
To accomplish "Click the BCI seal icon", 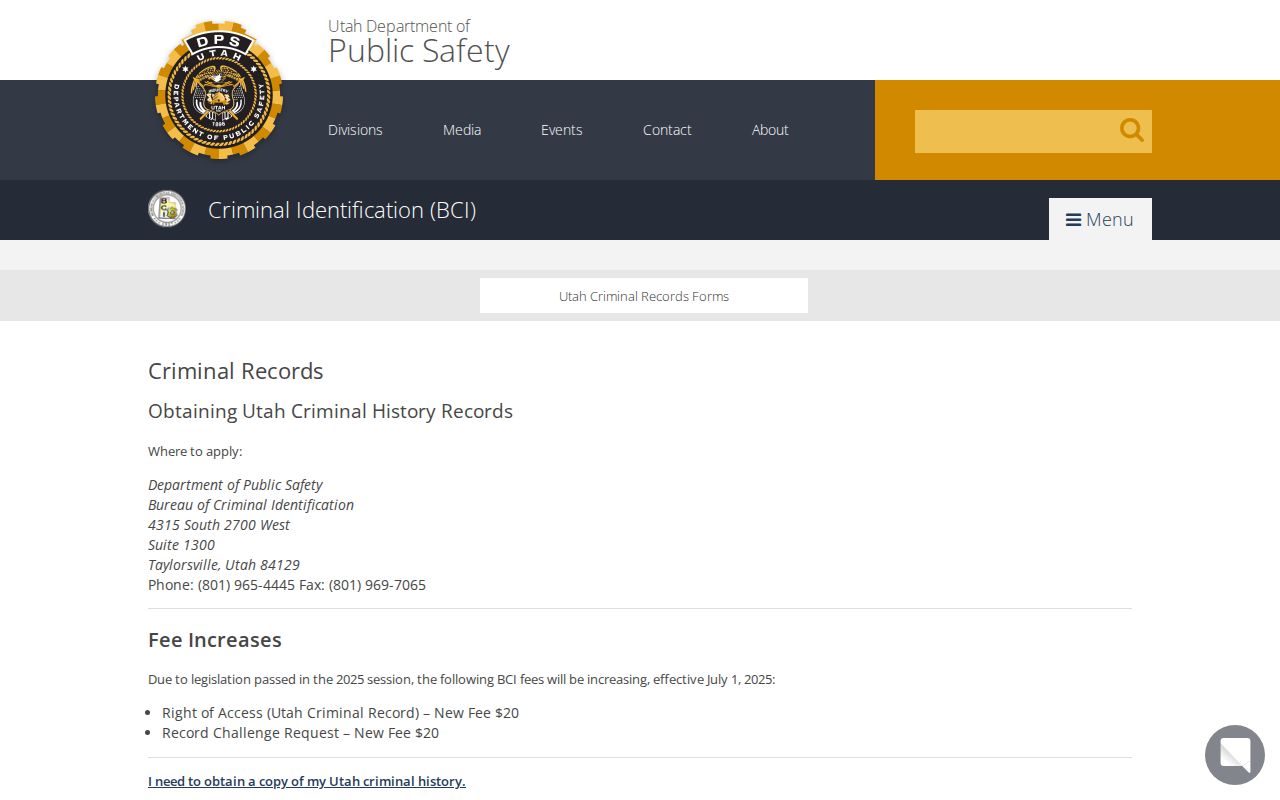I will (167, 209).
